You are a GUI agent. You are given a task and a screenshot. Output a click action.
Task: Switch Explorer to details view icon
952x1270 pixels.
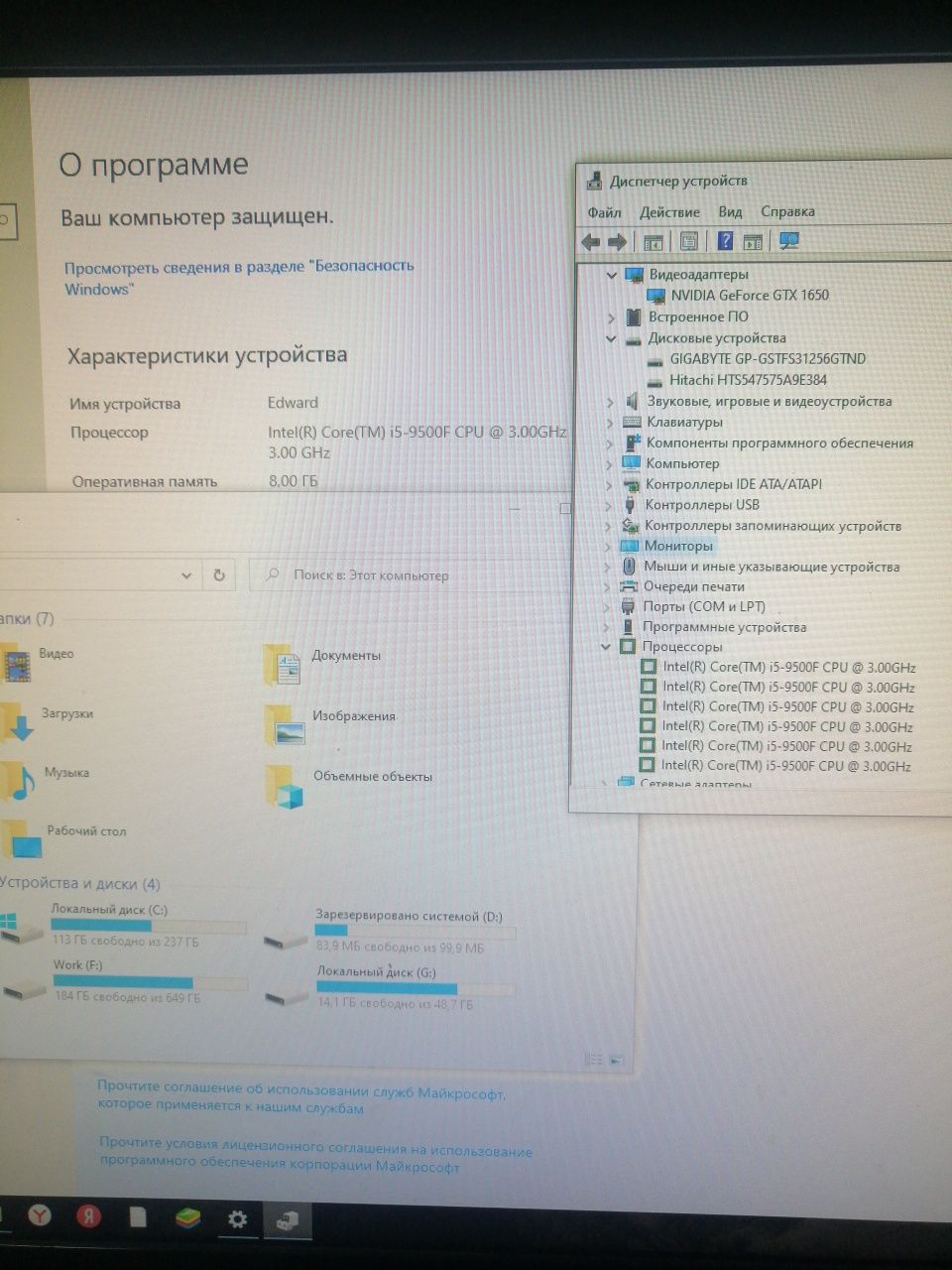coord(592,1060)
